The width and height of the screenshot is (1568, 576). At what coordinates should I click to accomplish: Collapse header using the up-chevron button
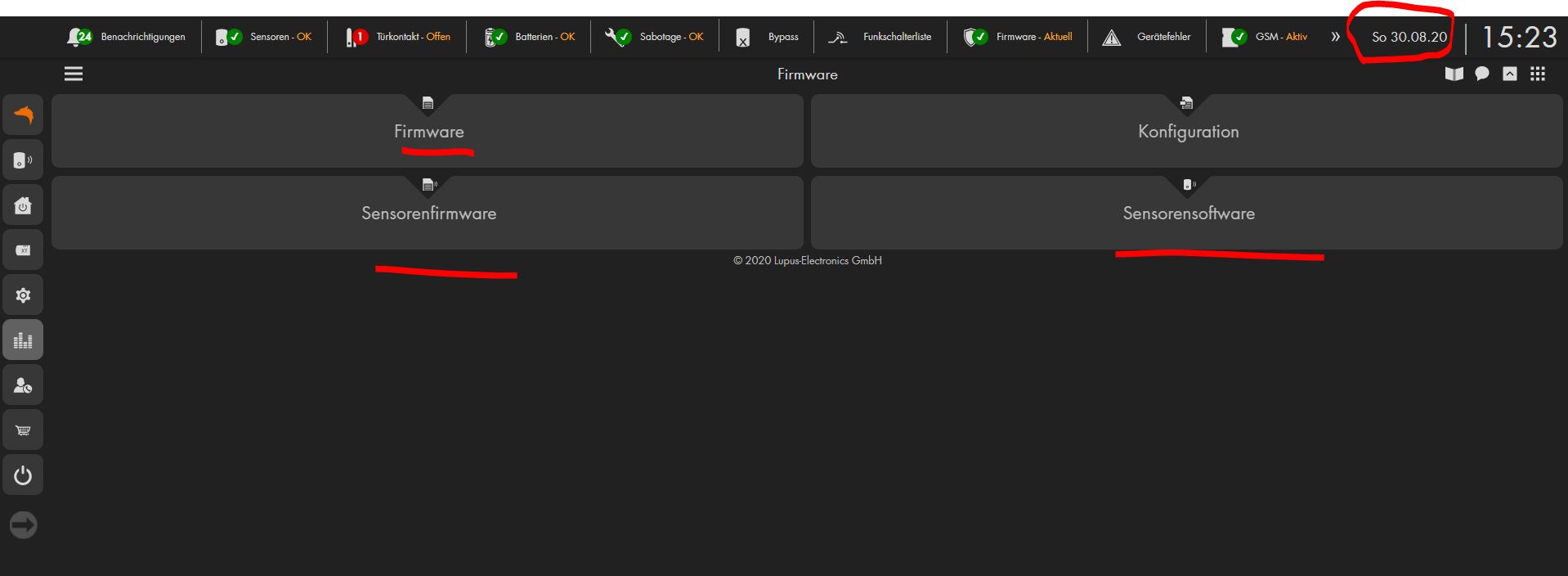coord(1510,74)
